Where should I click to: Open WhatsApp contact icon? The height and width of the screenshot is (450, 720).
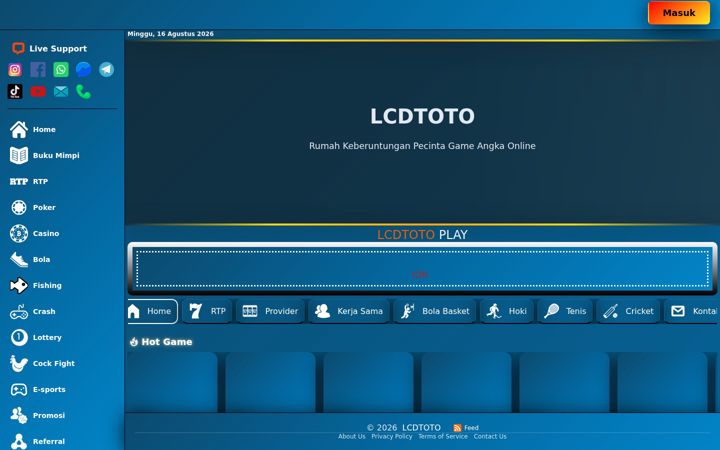61,69
